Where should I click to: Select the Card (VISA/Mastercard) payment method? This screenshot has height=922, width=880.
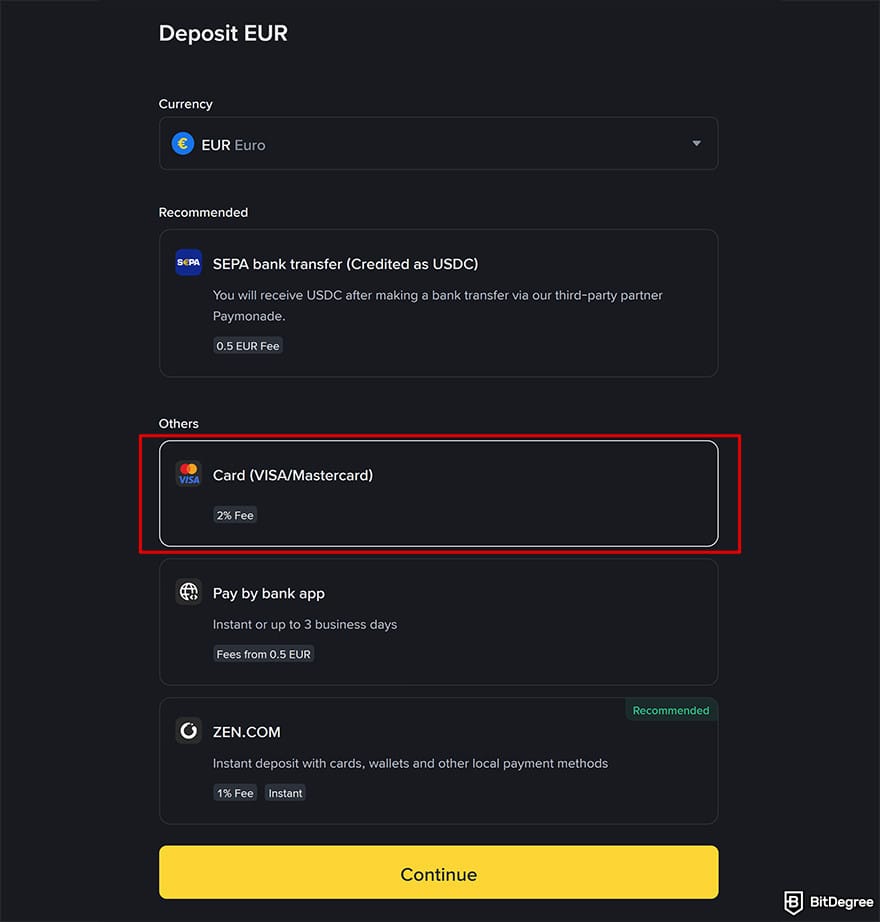(x=439, y=492)
